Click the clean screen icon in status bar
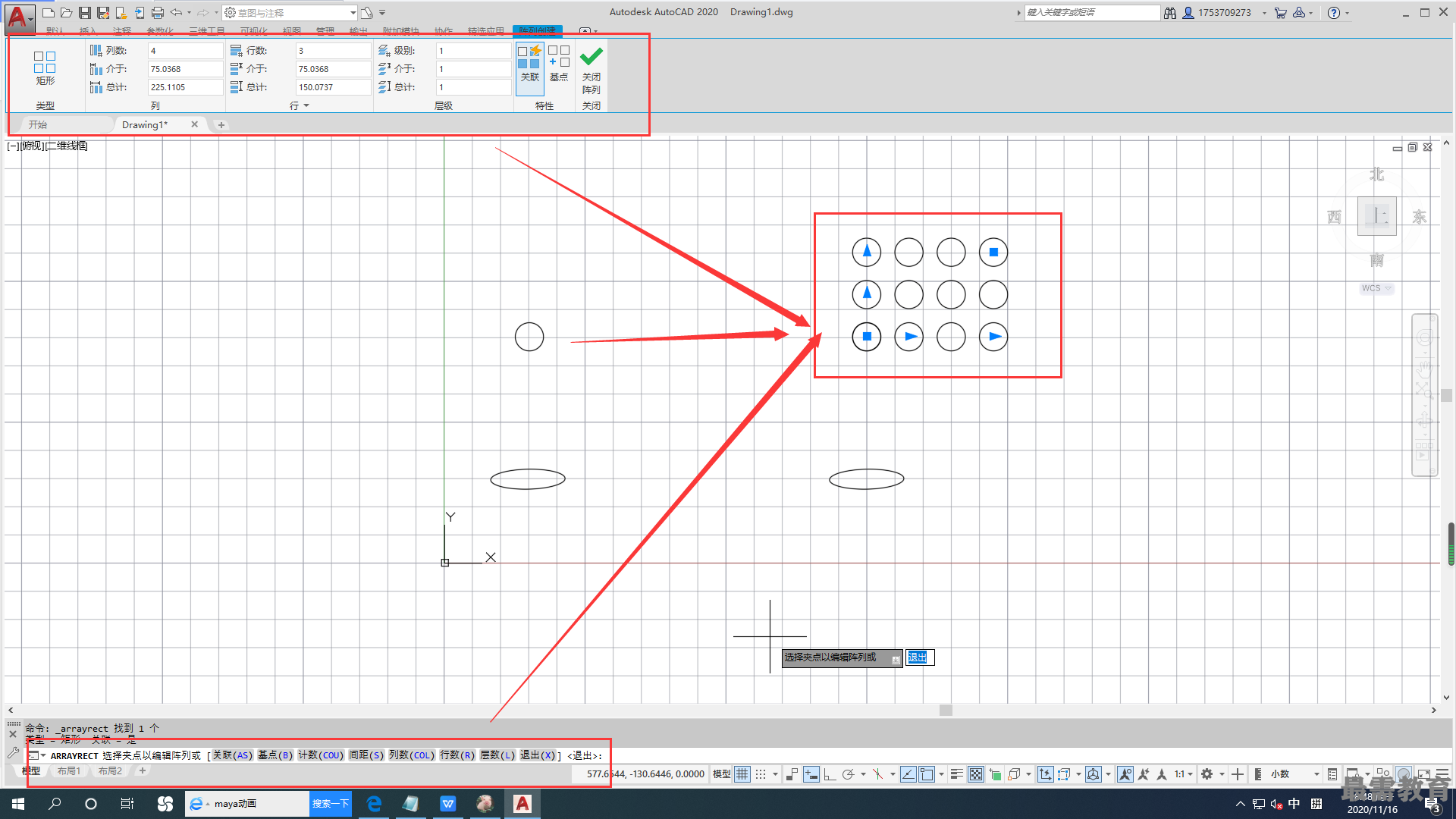Image resolution: width=1456 pixels, height=819 pixels. (1423, 774)
